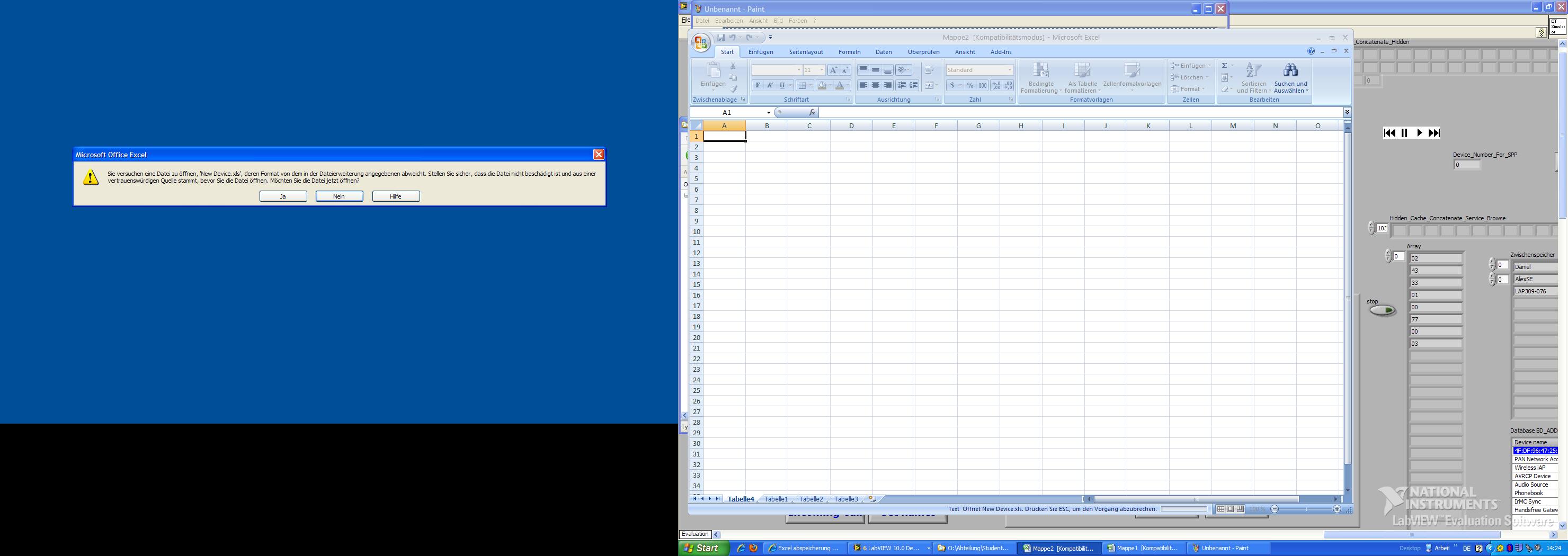Image resolution: width=1568 pixels, height=556 pixels.
Task: Click Bedingte Formatierung icon
Action: point(1041,70)
